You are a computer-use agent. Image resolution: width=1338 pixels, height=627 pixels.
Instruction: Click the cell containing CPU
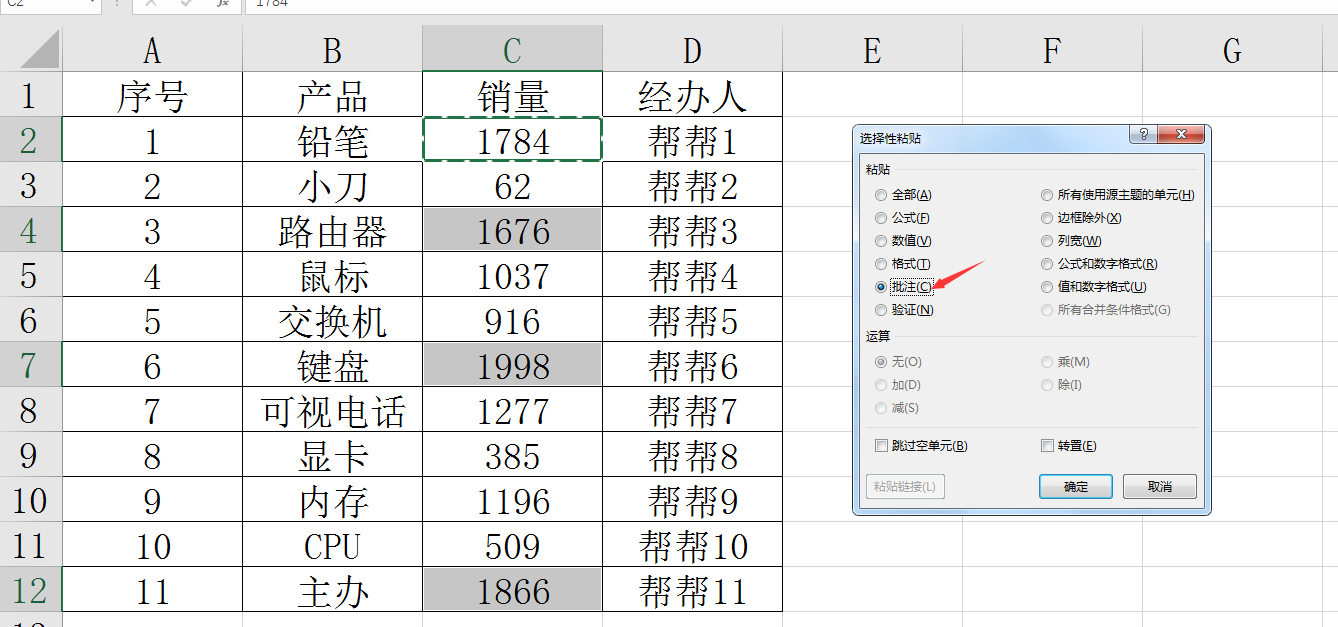pyautogui.click(x=332, y=544)
